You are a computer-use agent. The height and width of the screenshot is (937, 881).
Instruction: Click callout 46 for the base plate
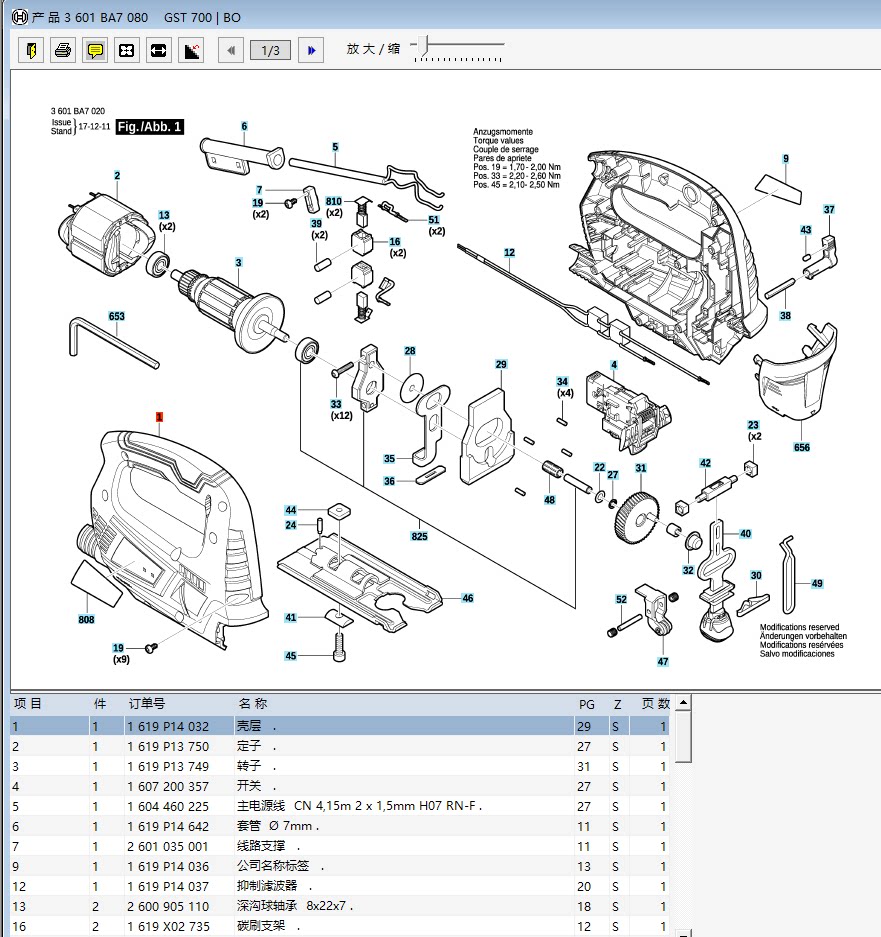point(467,598)
